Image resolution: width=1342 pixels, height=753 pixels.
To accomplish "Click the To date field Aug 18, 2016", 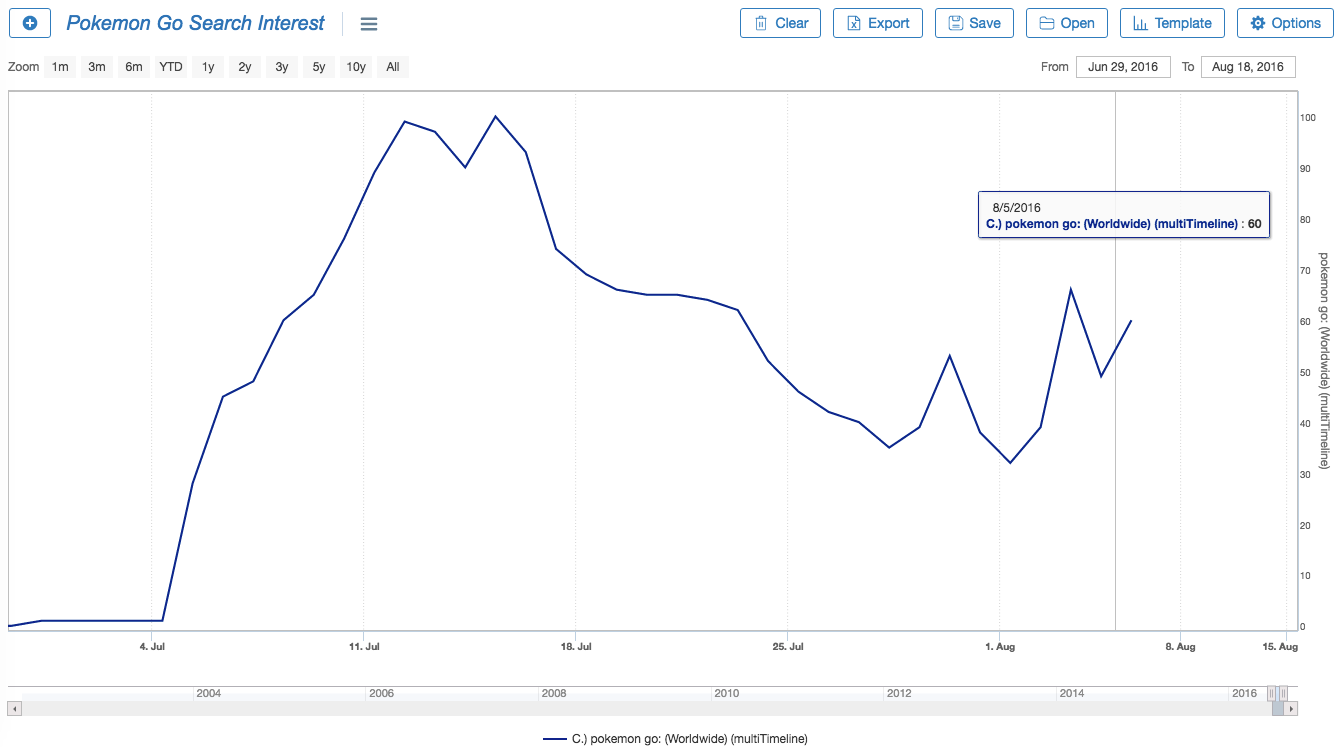I will pos(1248,67).
